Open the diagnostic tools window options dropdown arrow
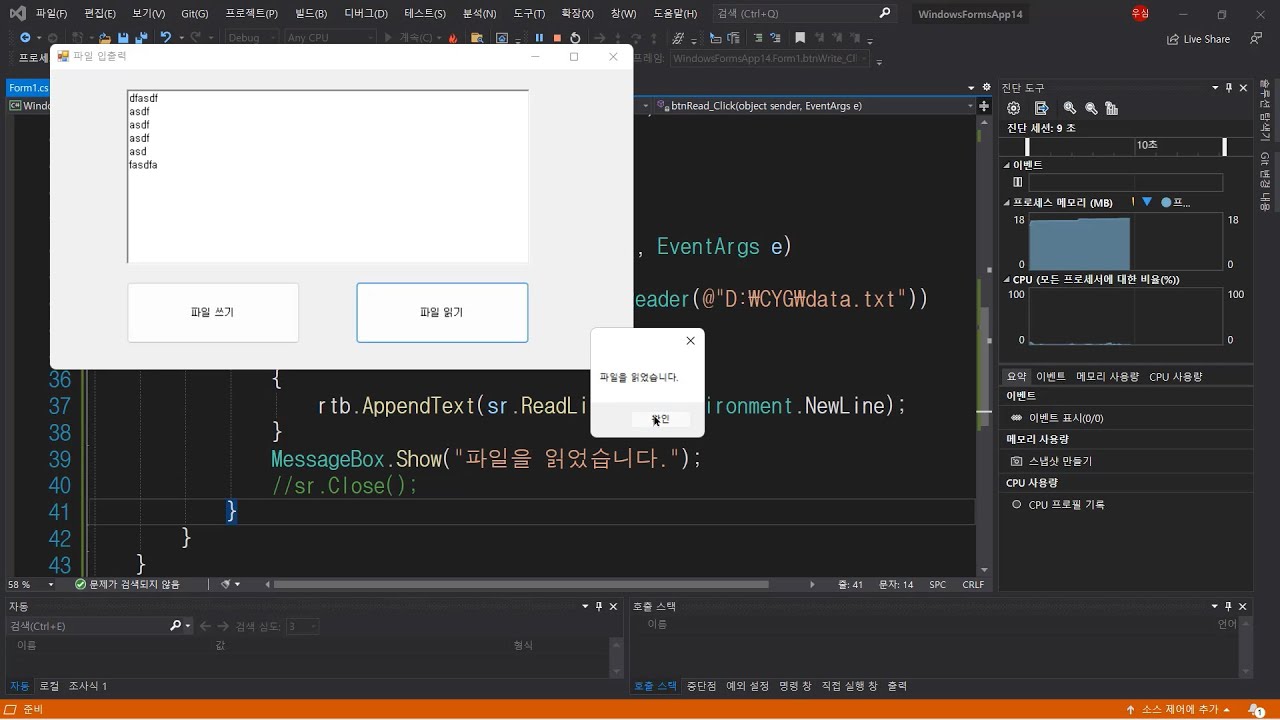 click(1215, 88)
